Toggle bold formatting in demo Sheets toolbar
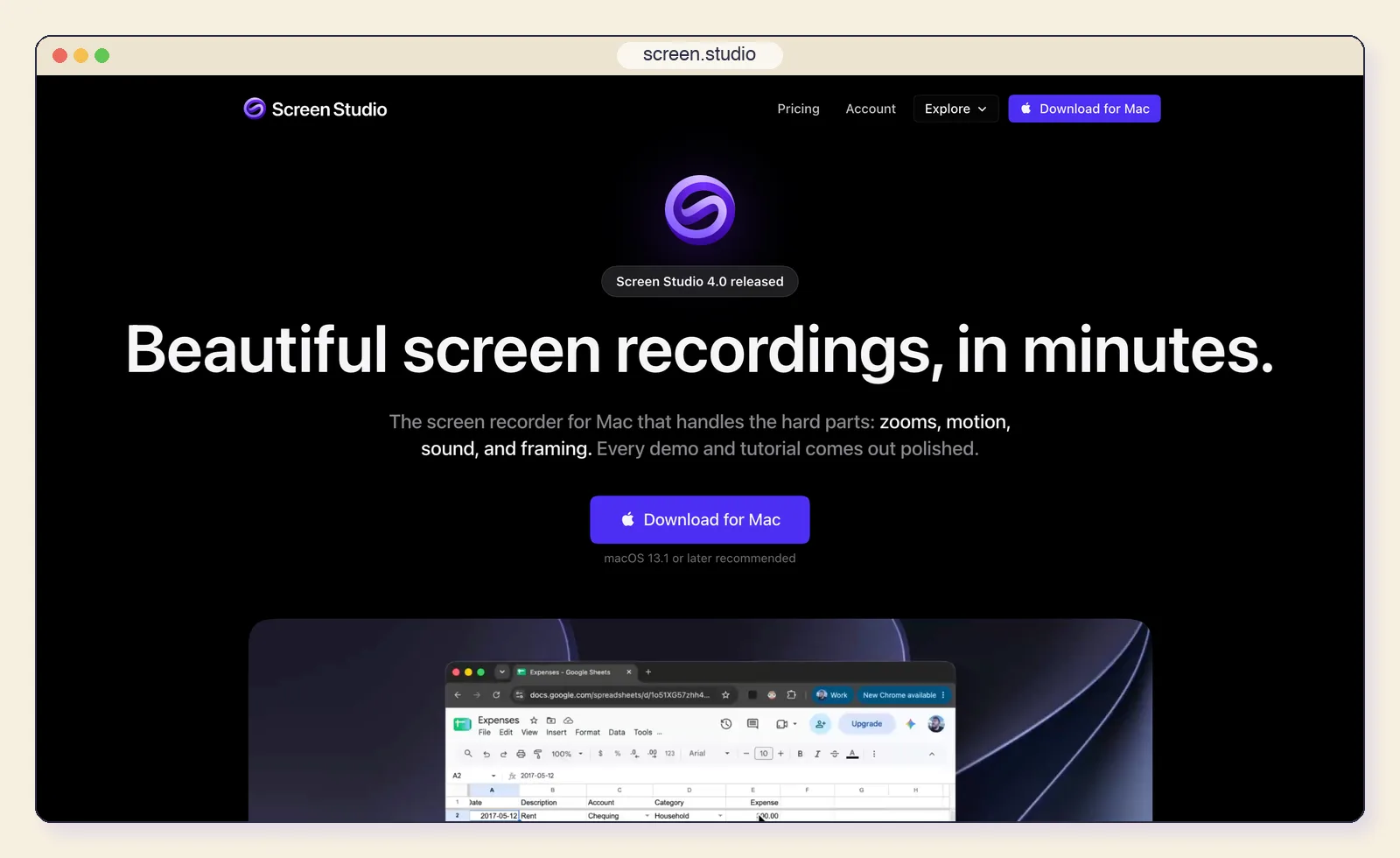 click(800, 754)
